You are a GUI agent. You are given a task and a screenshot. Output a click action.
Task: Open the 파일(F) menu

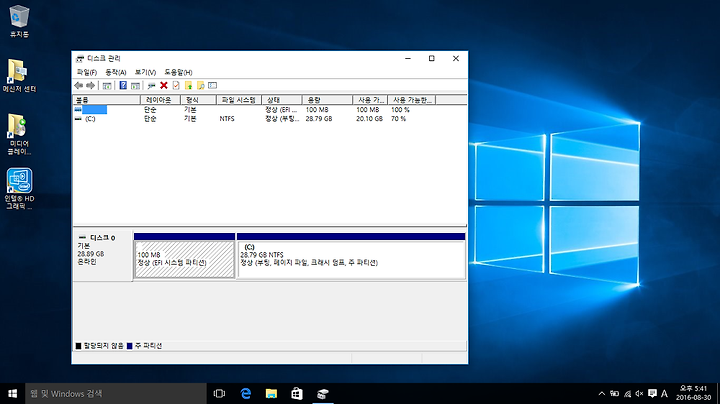(87, 72)
